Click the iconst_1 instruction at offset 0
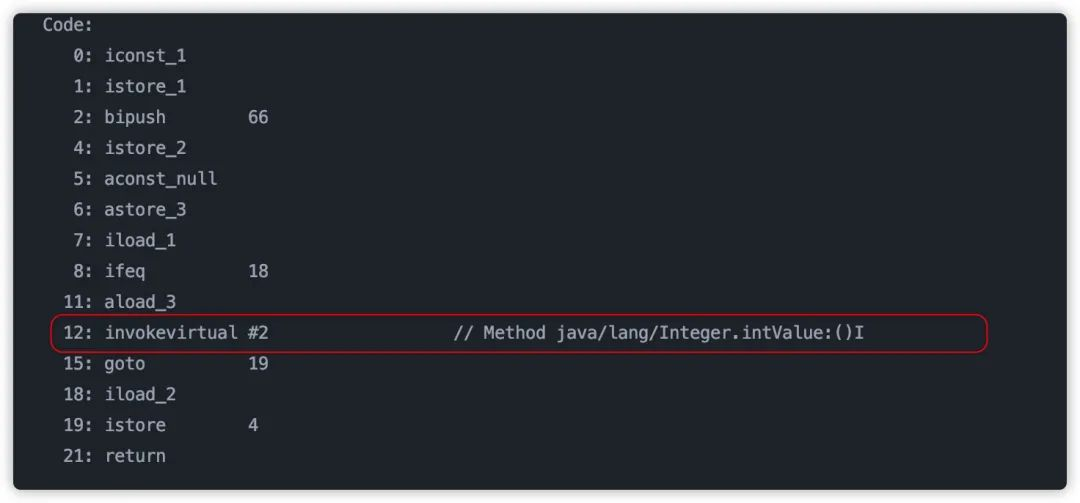 click(145, 56)
